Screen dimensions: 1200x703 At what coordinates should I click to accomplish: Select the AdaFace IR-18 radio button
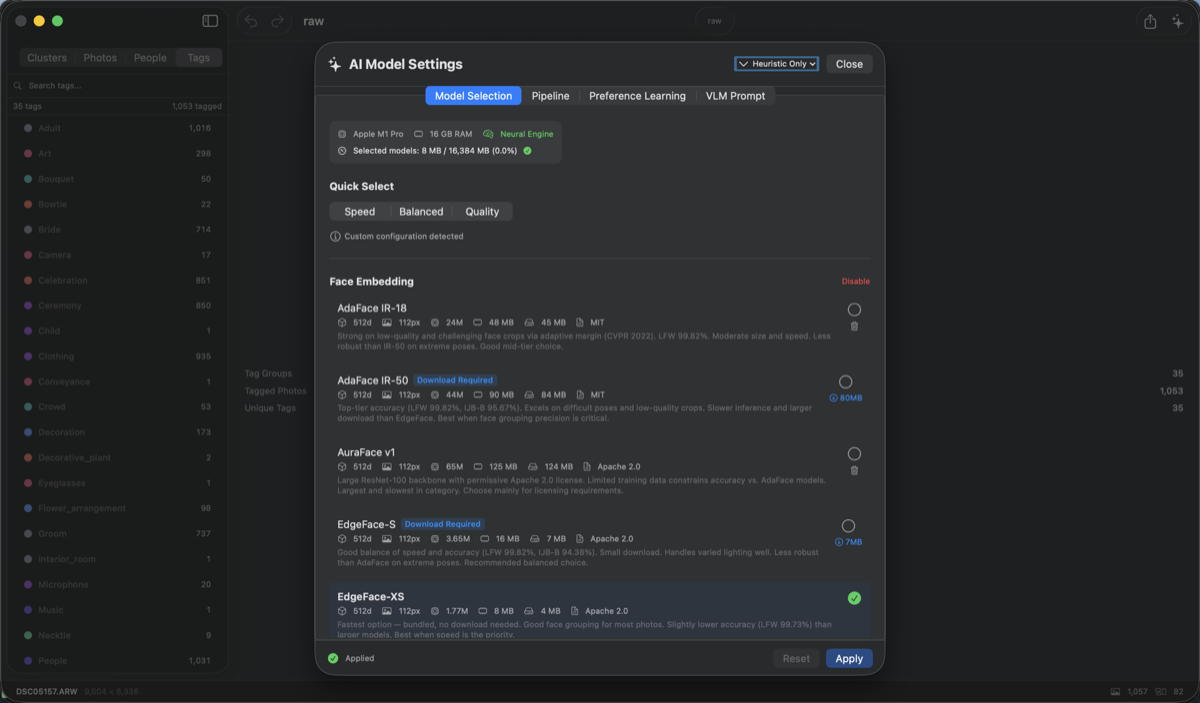pyautogui.click(x=854, y=310)
